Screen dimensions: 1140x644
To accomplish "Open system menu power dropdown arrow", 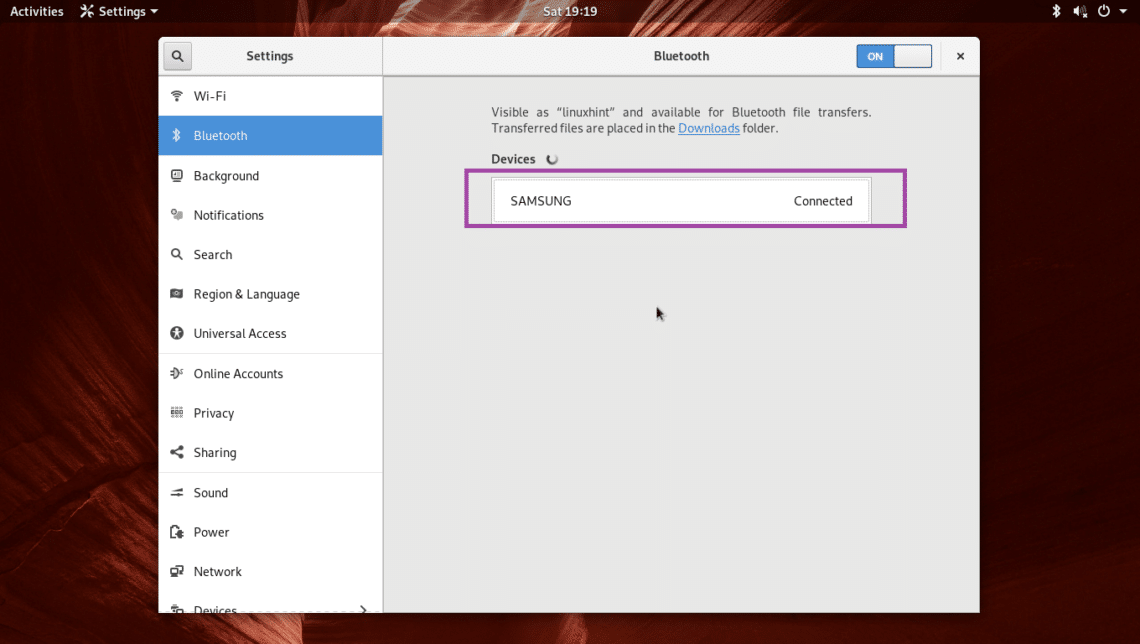I will (x=1123, y=11).
